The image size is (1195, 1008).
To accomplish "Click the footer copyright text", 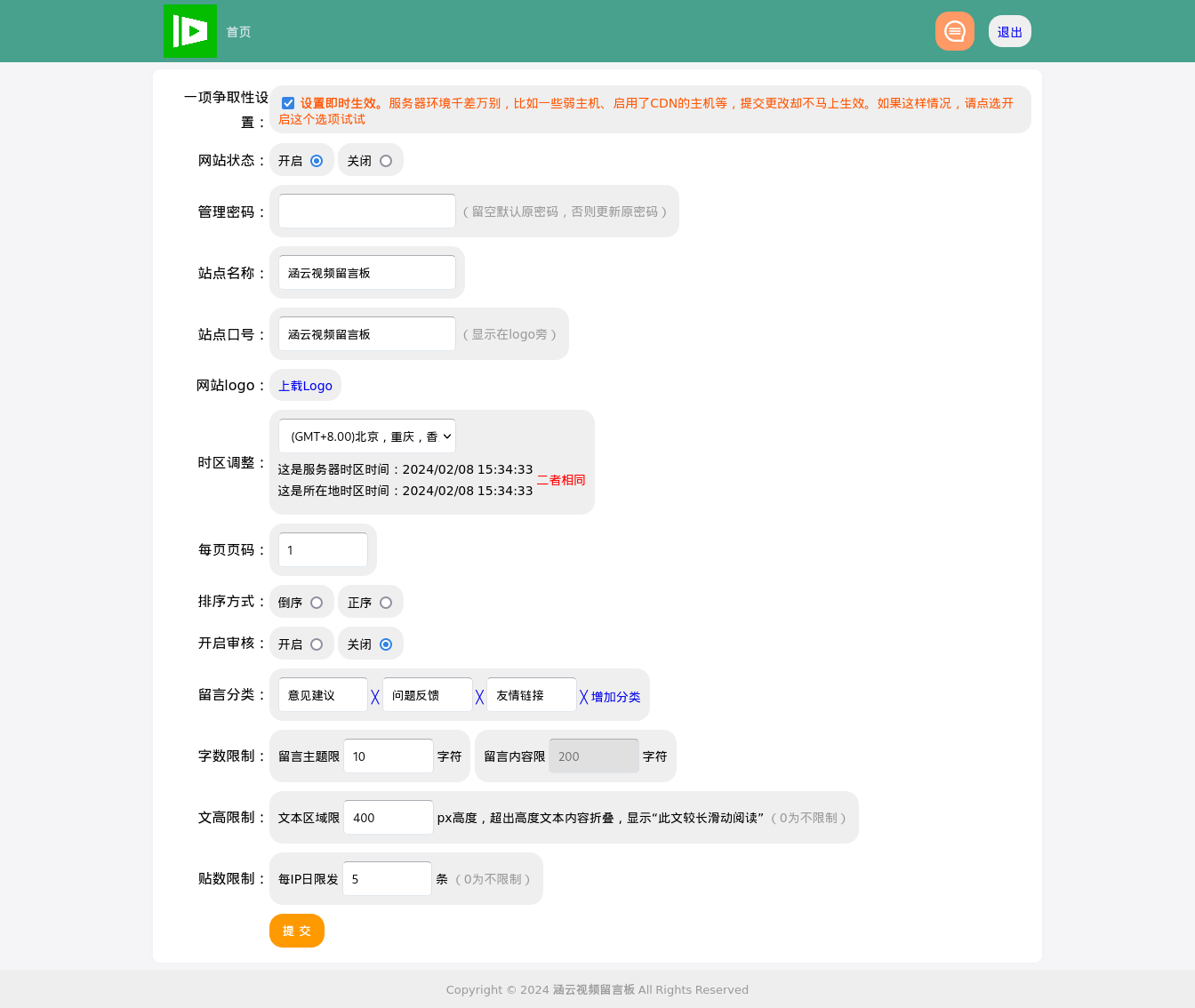I will (597, 989).
